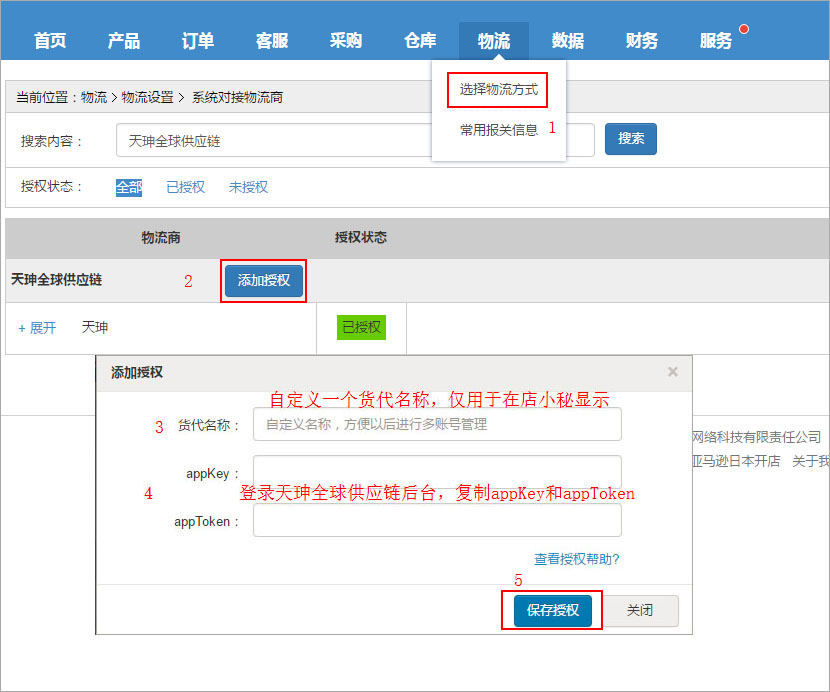Screen dimensions: 830x692
Task: Focus the appToken input field
Action: click(x=437, y=520)
